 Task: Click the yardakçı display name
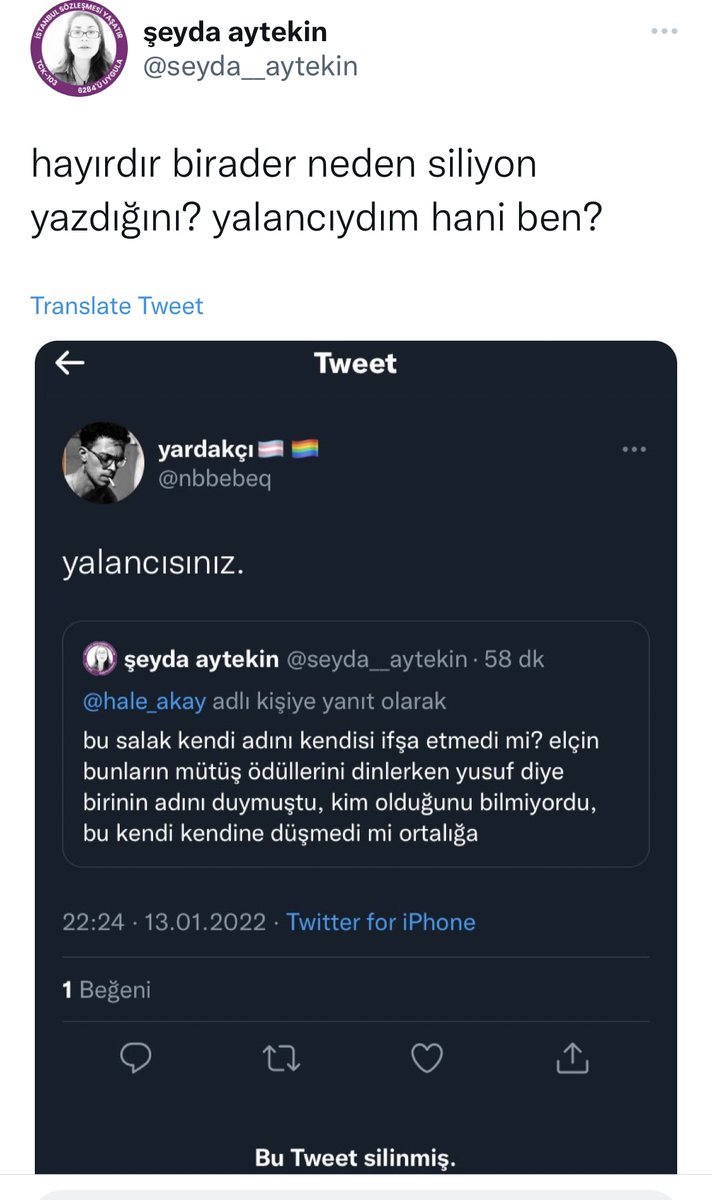point(206,450)
